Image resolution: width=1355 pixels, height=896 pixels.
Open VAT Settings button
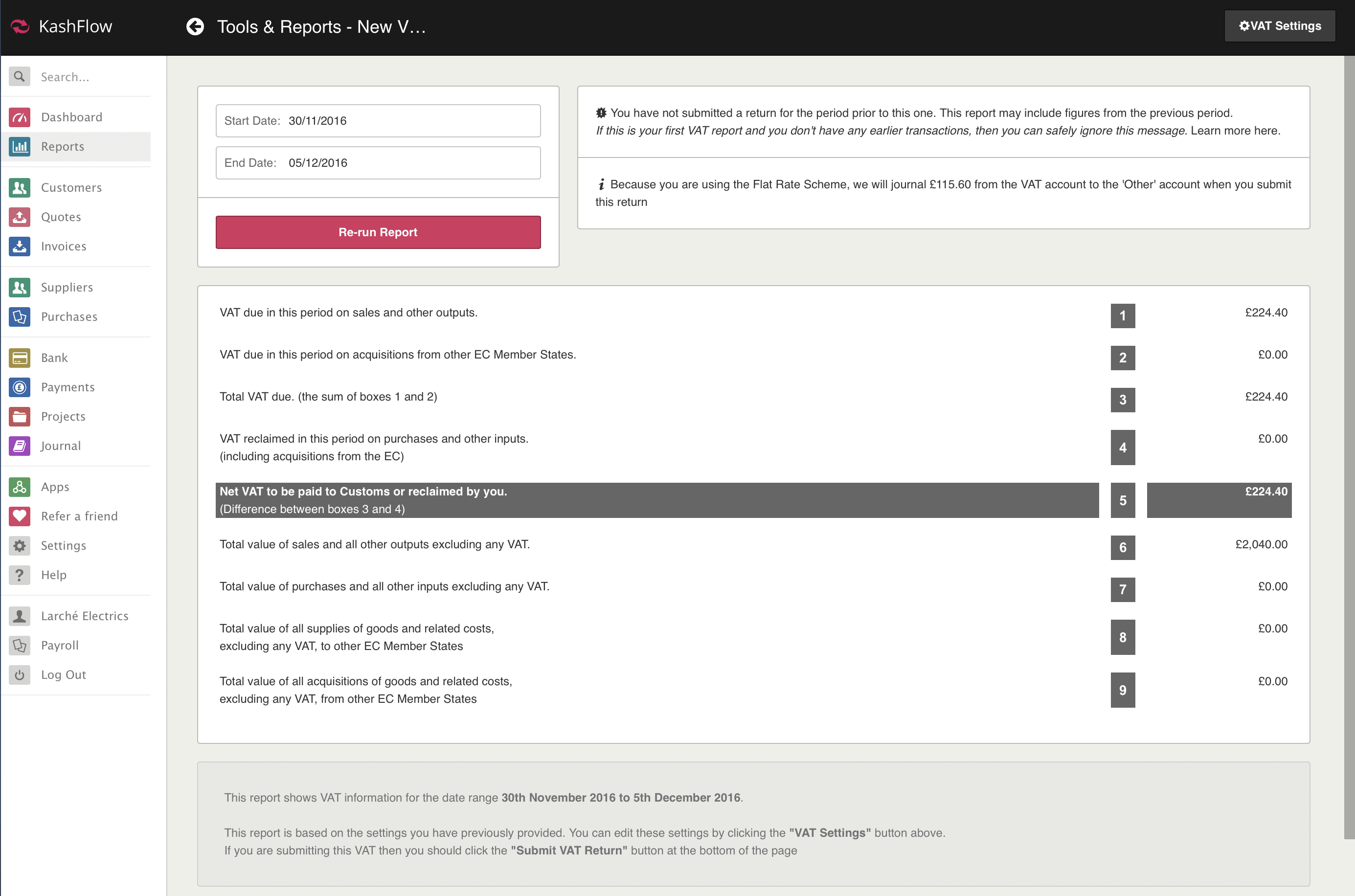[x=1279, y=26]
